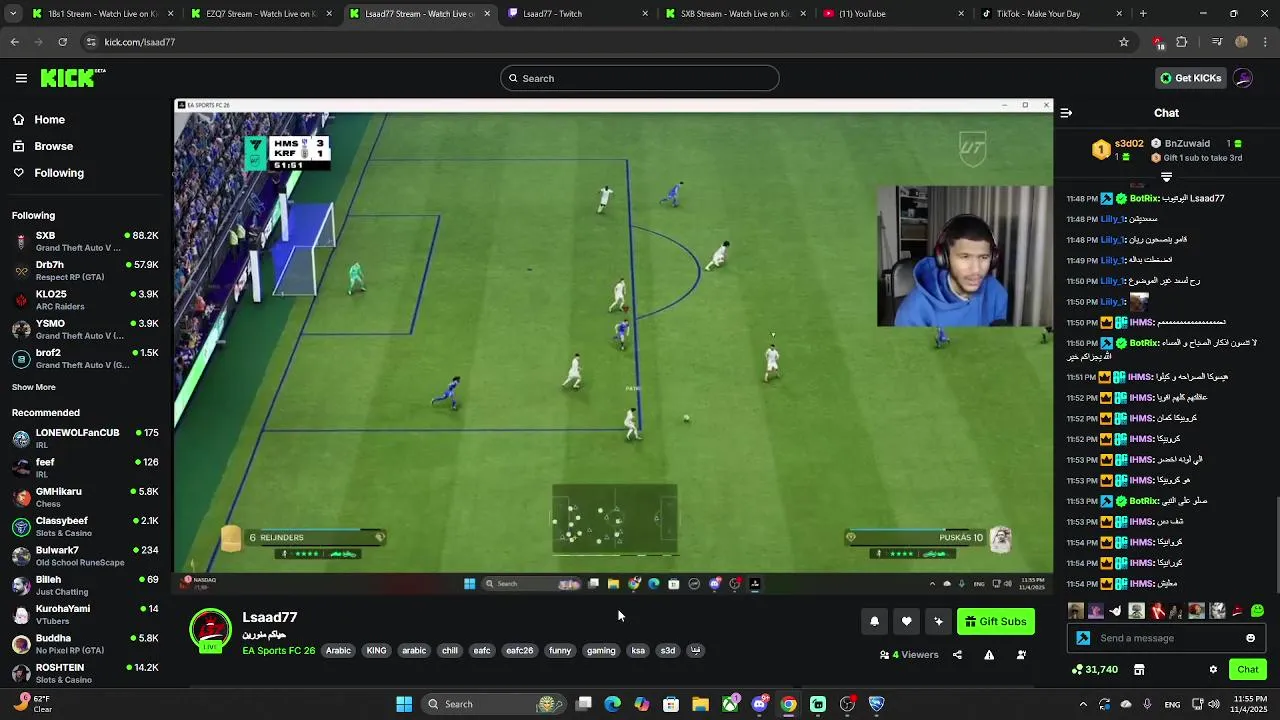Open the 4 Viewers list
This screenshot has width=1280, height=720.
[909, 655]
